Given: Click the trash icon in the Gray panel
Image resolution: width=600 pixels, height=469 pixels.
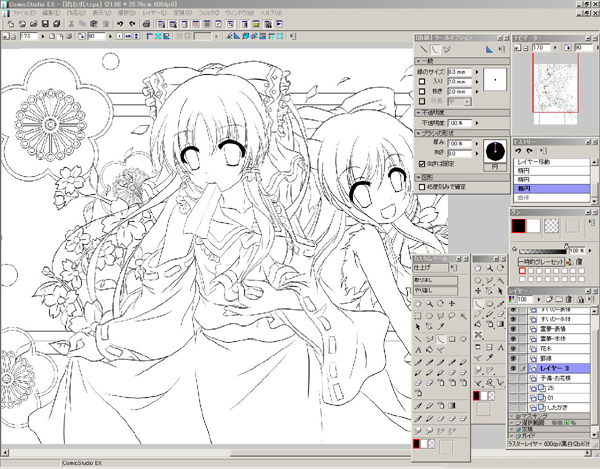Looking at the screenshot, I should click(x=579, y=262).
